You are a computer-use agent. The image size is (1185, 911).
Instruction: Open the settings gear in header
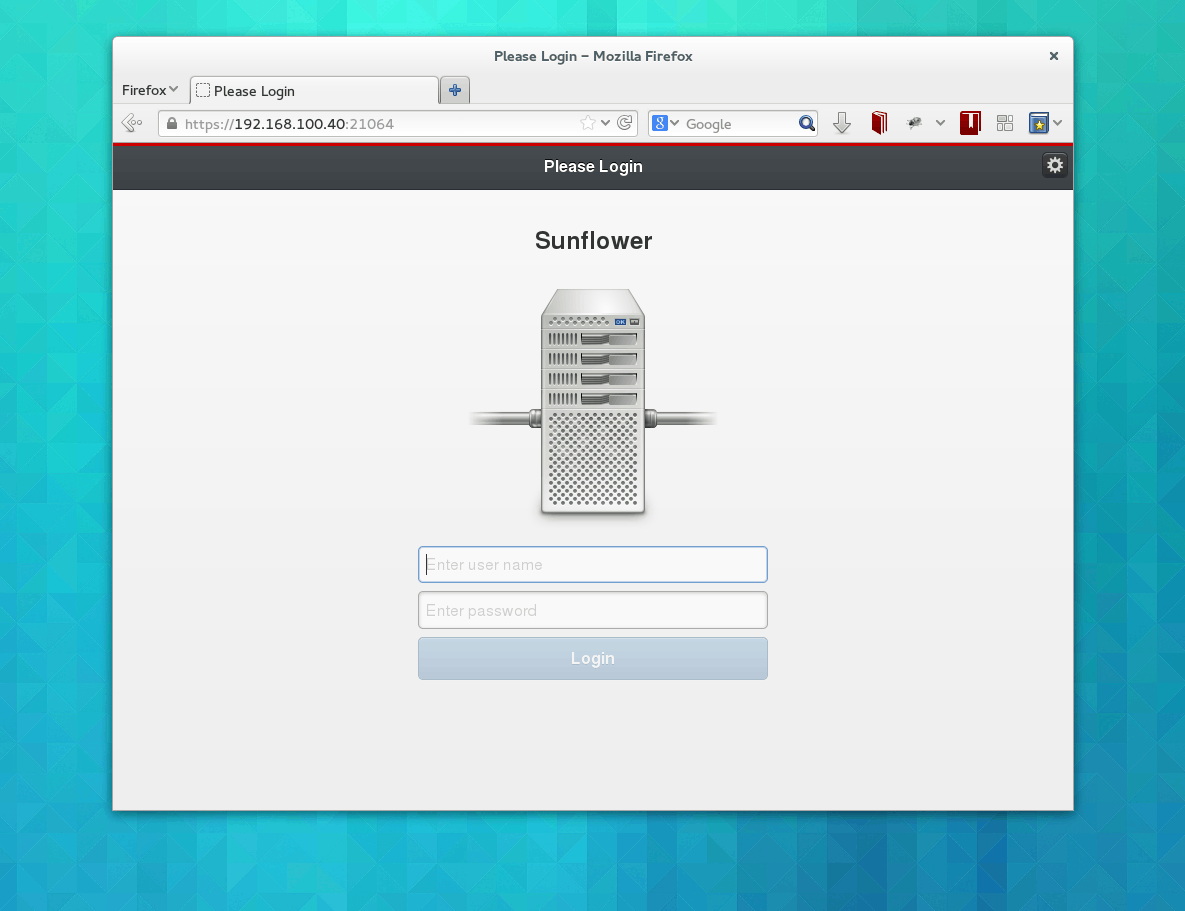pyautogui.click(x=1054, y=165)
